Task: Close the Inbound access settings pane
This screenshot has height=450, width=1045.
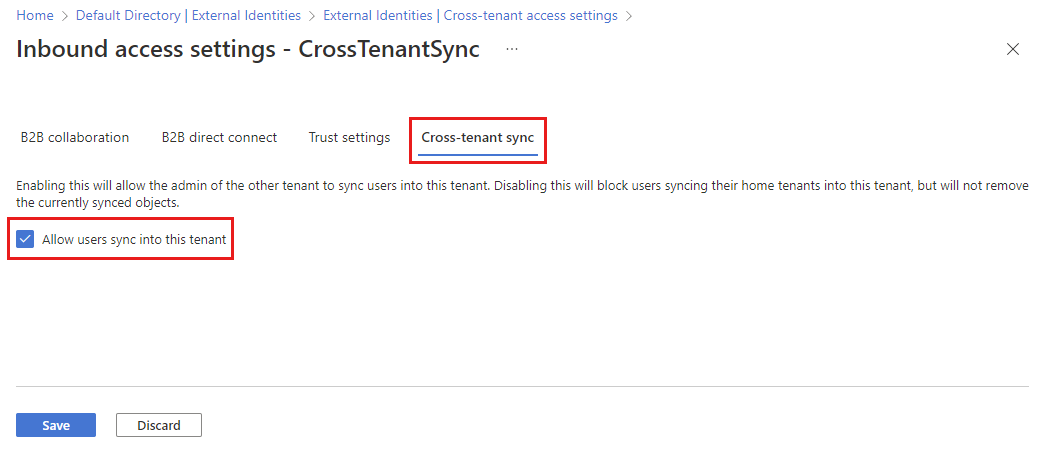Action: (1013, 49)
